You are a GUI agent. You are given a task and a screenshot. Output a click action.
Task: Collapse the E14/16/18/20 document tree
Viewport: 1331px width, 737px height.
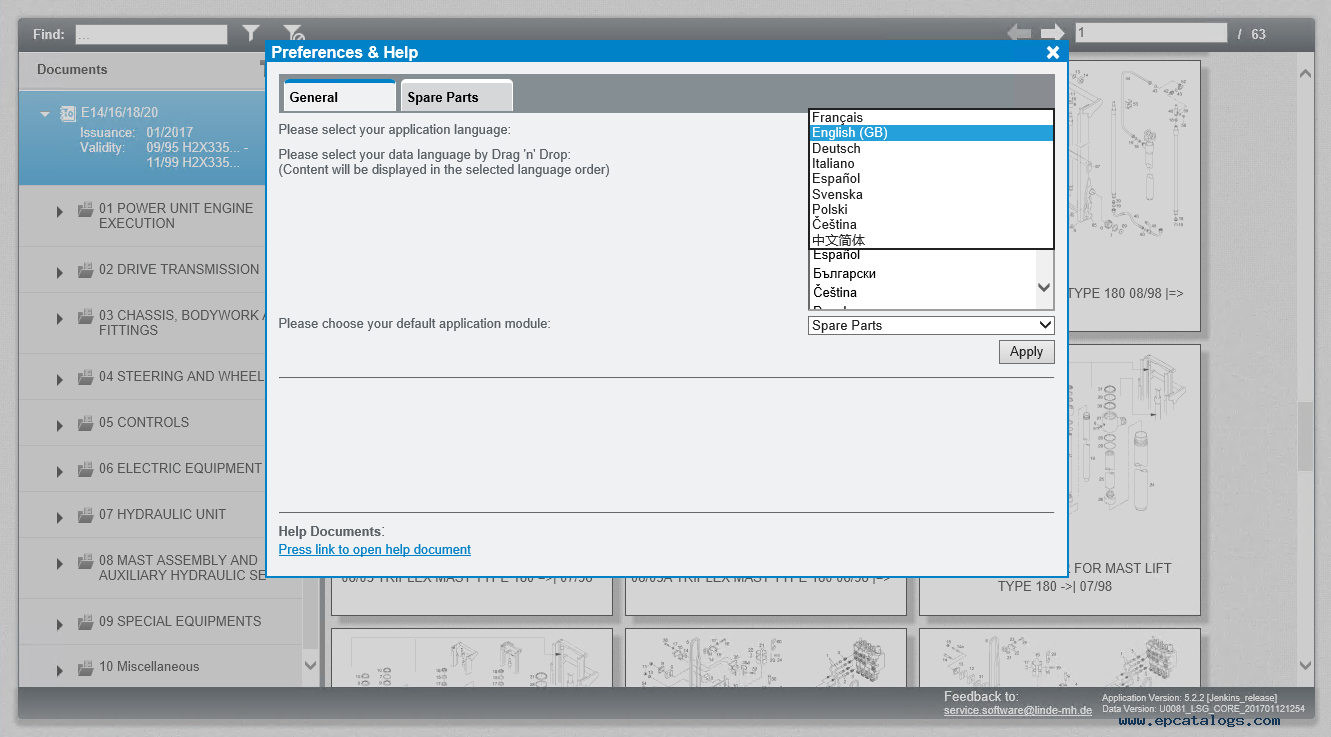44,114
